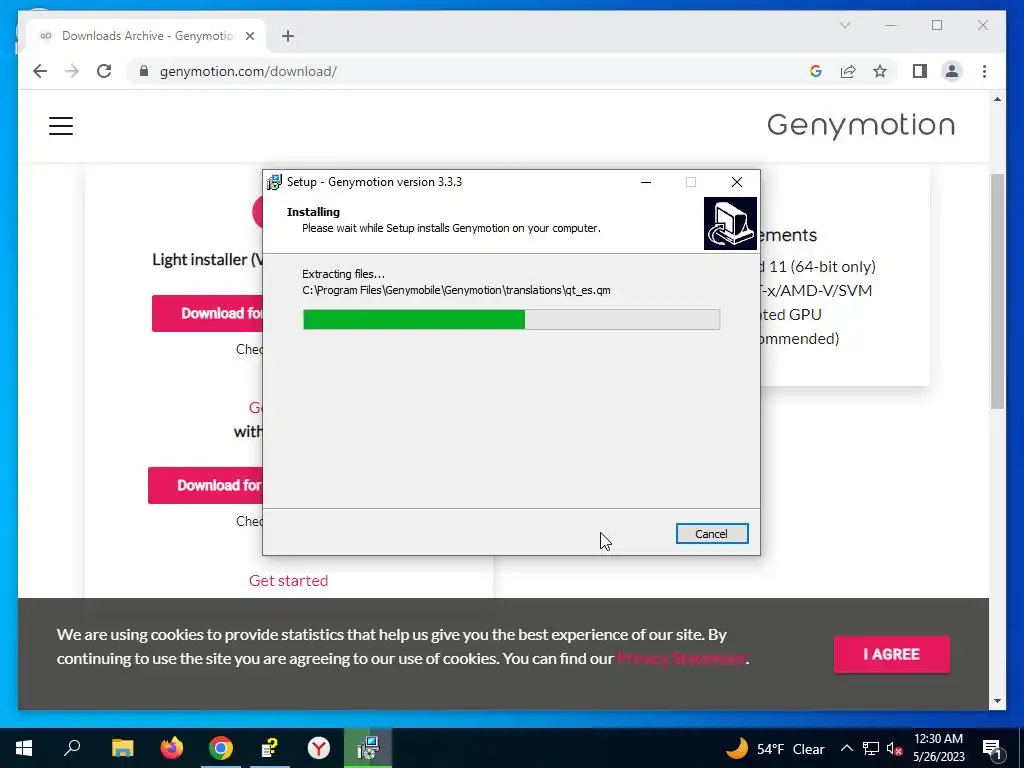This screenshot has width=1024, height=768.
Task: Click the bold 'Installing' heading
Action: point(313,212)
